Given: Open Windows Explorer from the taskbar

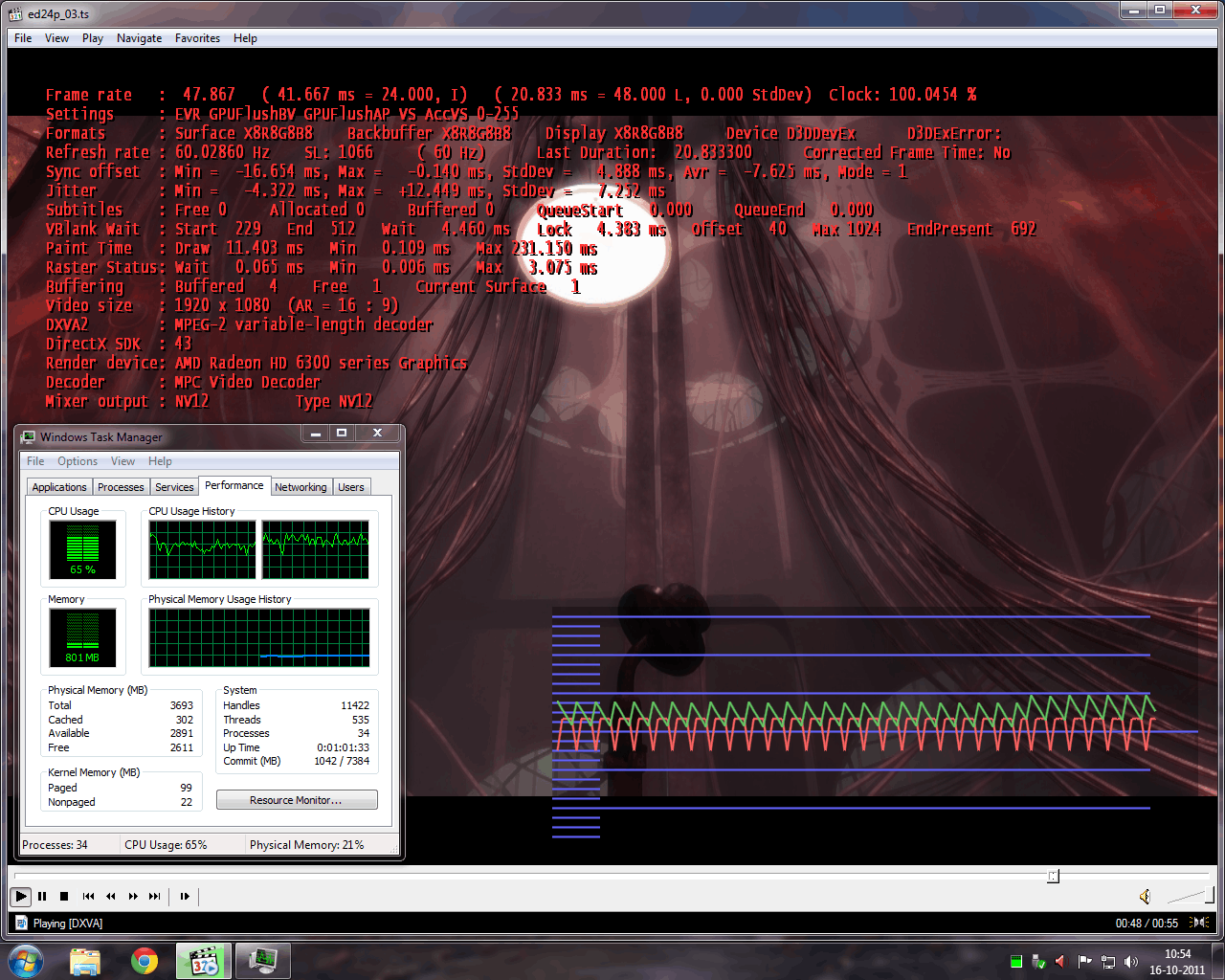Looking at the screenshot, I should 85,961.
